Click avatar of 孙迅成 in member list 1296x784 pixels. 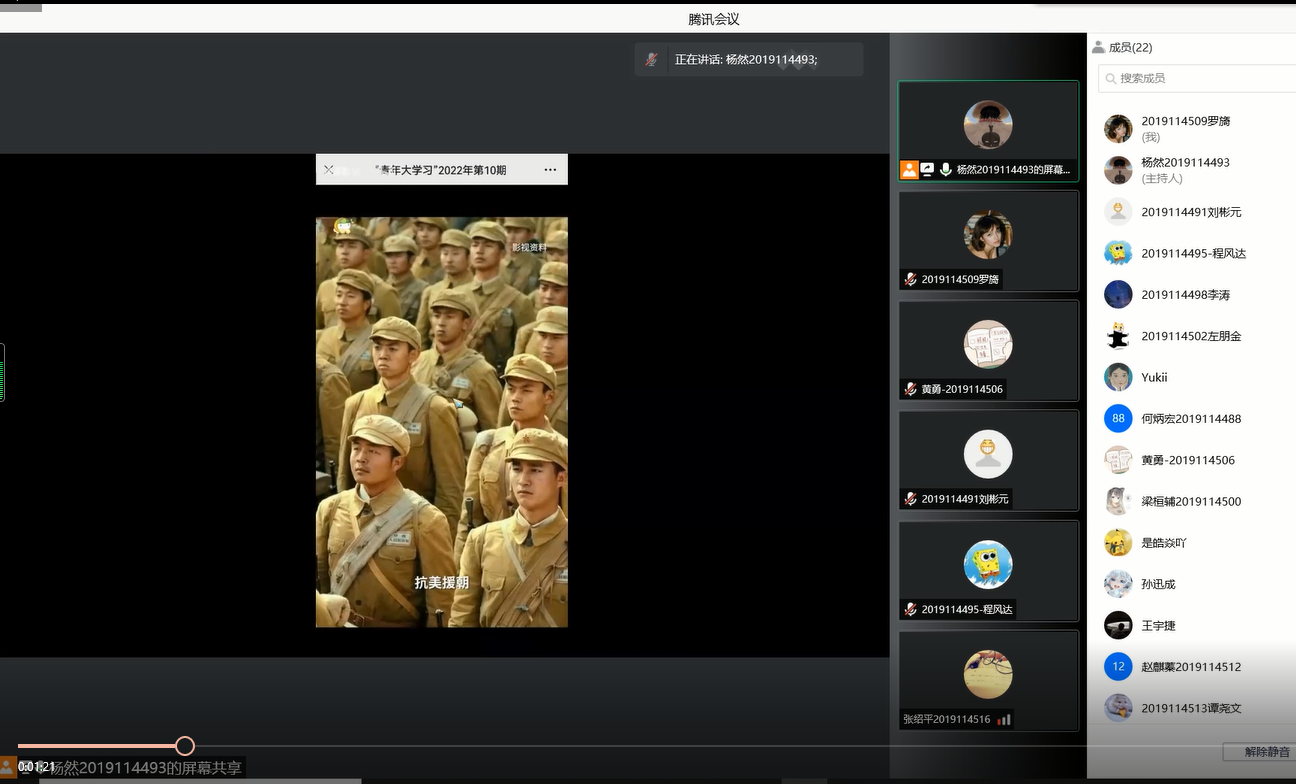click(1118, 584)
